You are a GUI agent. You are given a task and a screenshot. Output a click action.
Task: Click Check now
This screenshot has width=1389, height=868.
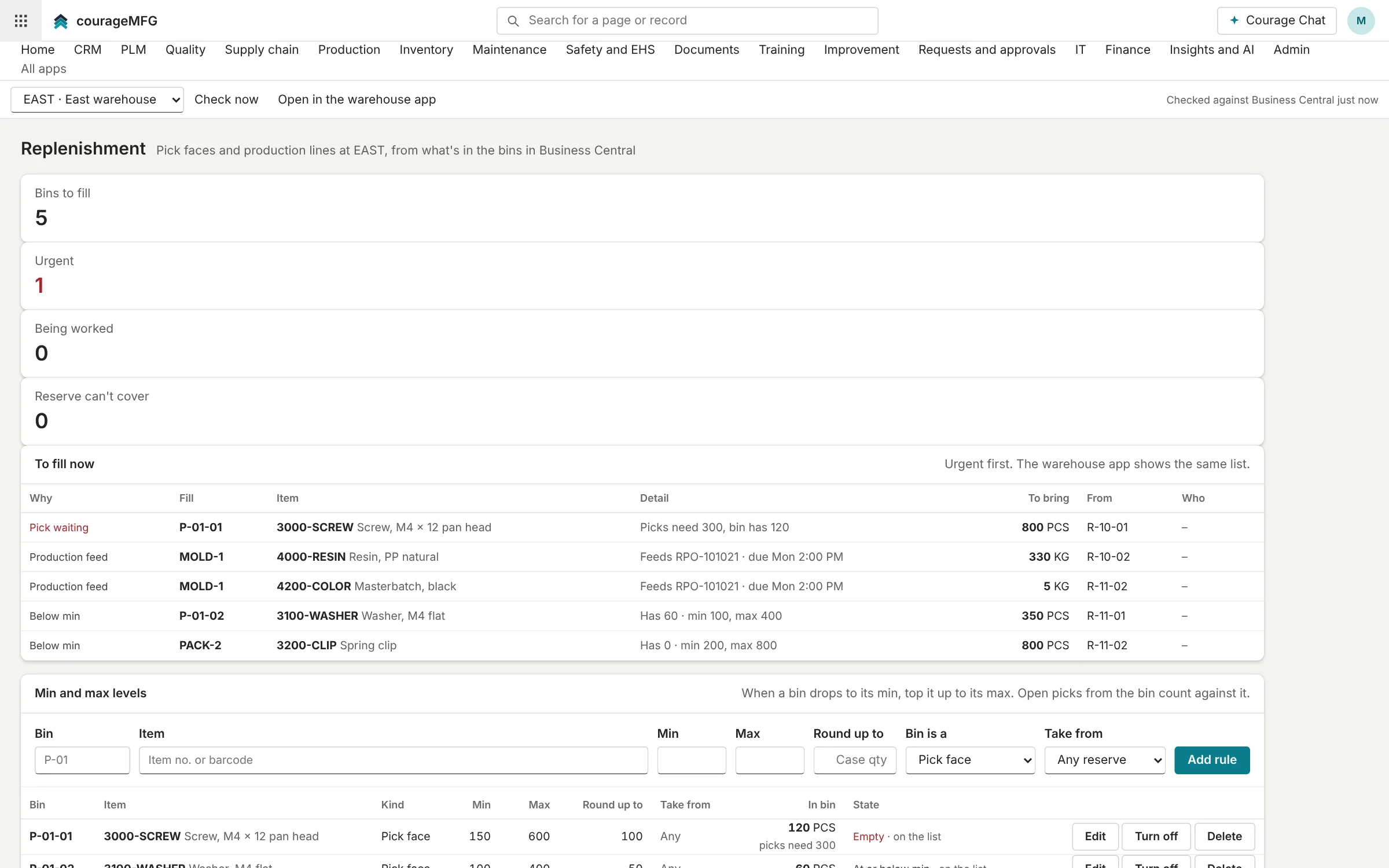click(226, 100)
